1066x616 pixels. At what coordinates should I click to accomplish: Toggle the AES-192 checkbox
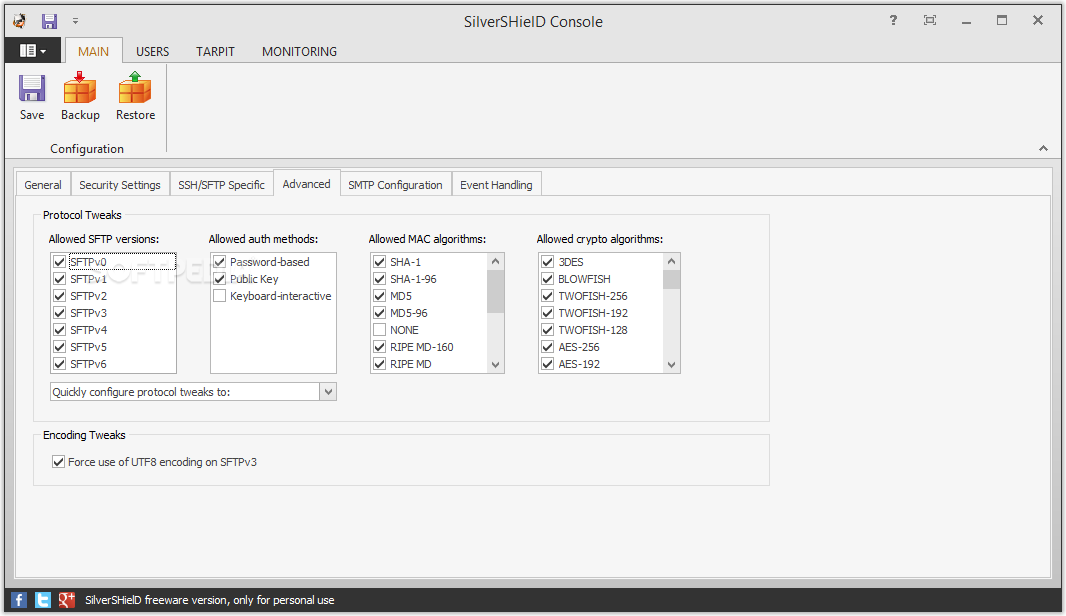click(x=548, y=364)
